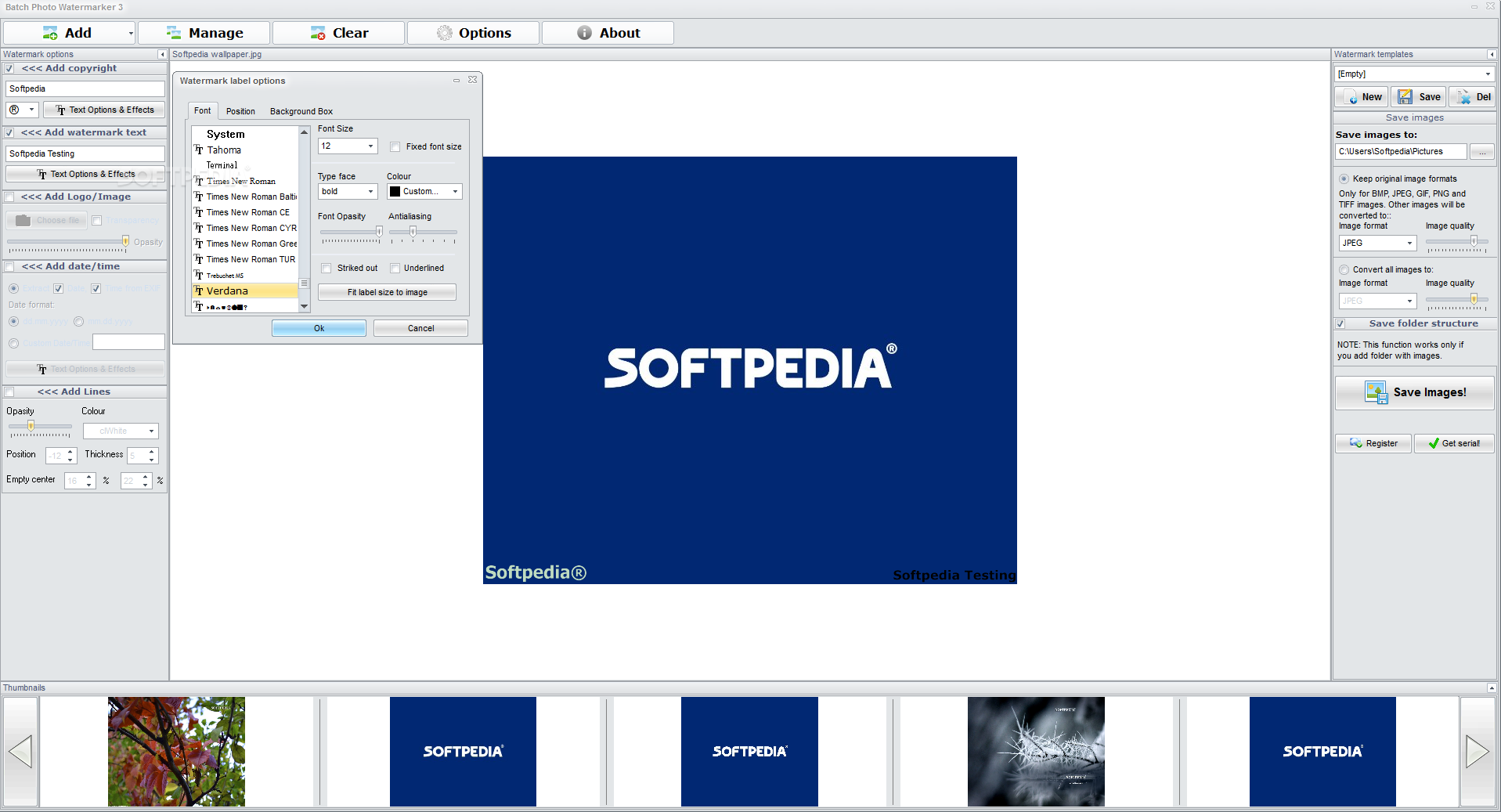Collapse the Watermark options panel arrow

(162, 55)
